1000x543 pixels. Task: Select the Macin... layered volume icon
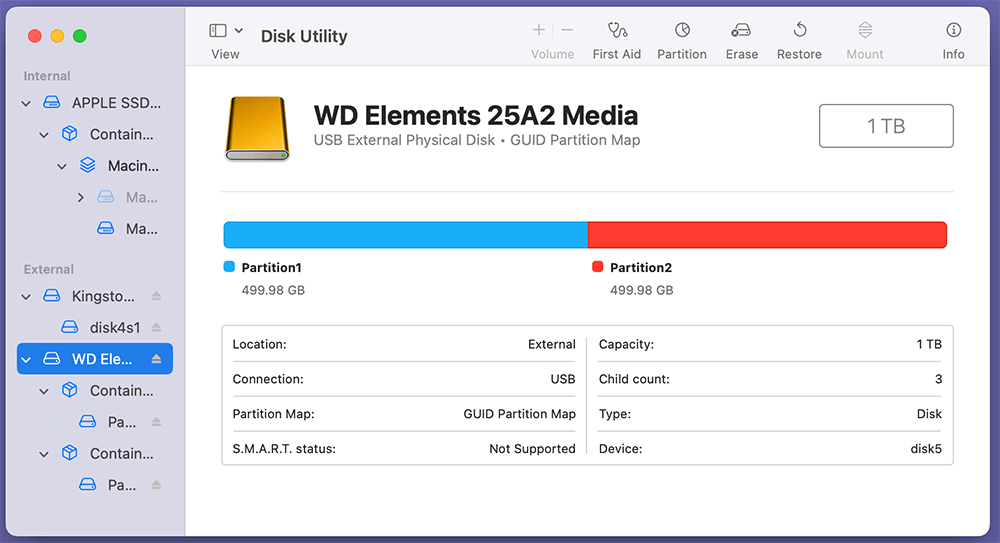[87, 165]
